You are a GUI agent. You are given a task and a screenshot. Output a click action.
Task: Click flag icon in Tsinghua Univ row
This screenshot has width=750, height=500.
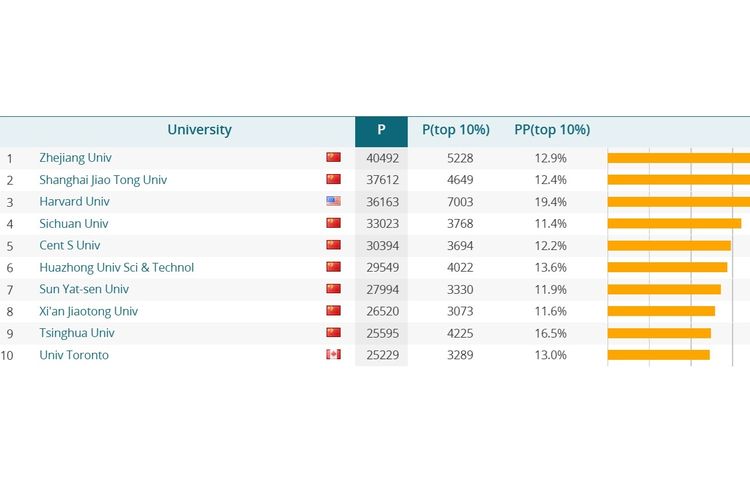tap(333, 333)
